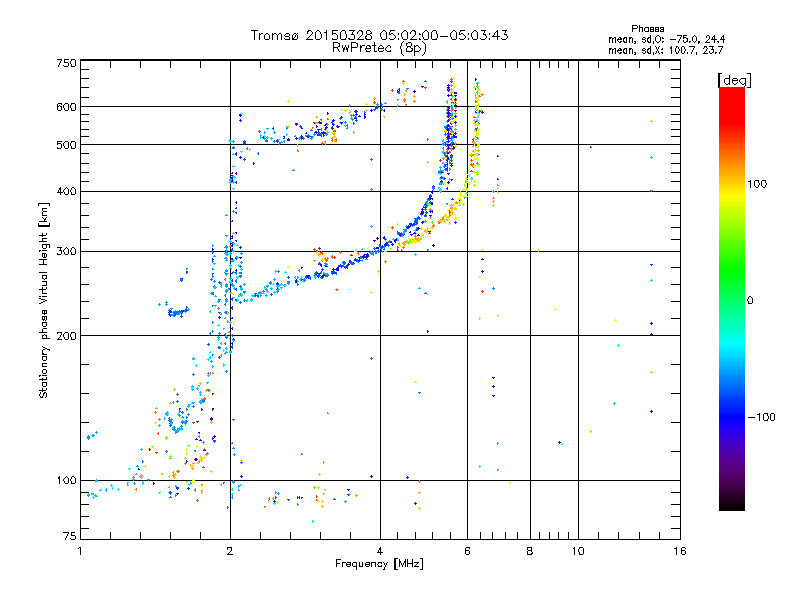
Task: Click the '[deg]' colorbar unit label
Action: (734, 80)
